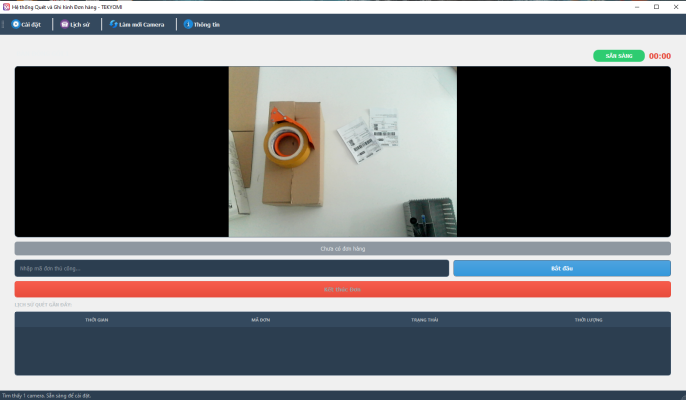
Task: Click the SẴN SÀNG status badge
Action: pyautogui.click(x=619, y=56)
